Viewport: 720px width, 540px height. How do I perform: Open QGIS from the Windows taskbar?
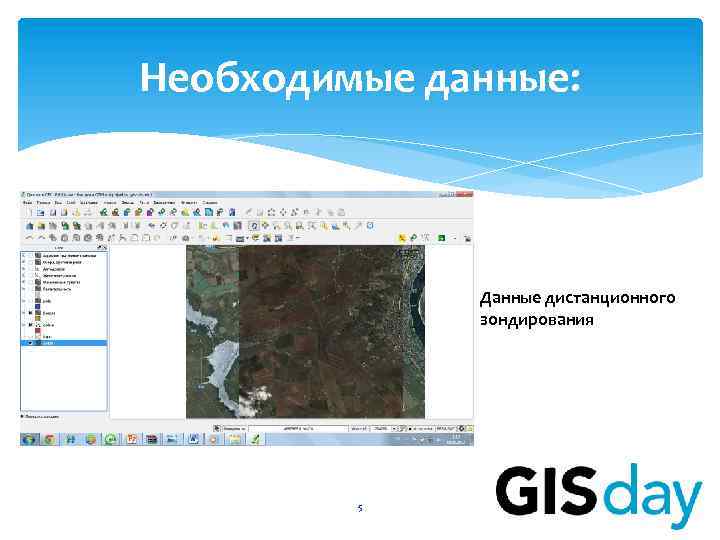[255, 439]
